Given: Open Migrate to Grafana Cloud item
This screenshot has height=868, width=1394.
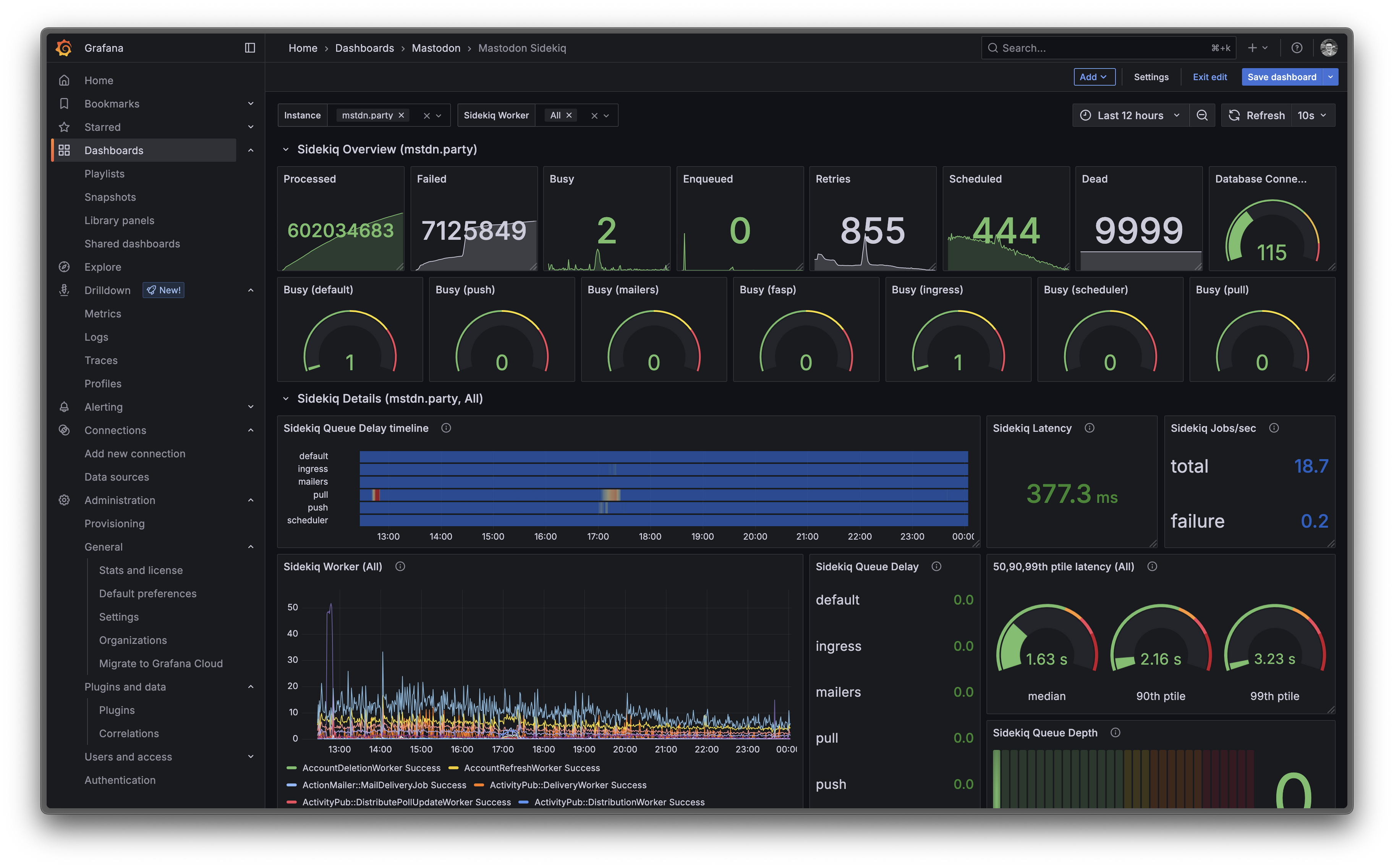Looking at the screenshot, I should point(161,663).
